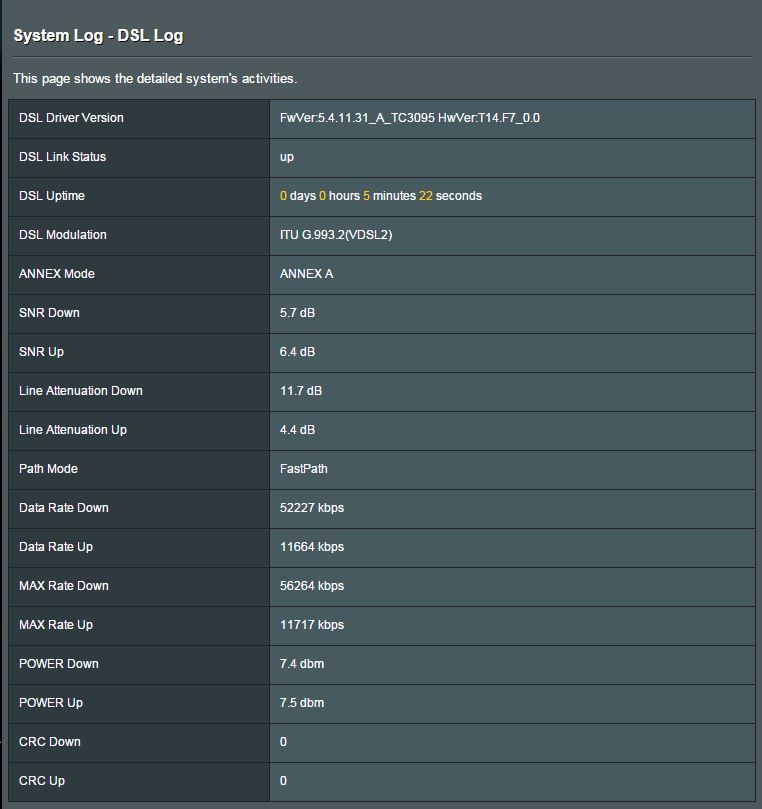762x809 pixels.
Task: Select the '52227 kbps' value
Action: coord(312,508)
